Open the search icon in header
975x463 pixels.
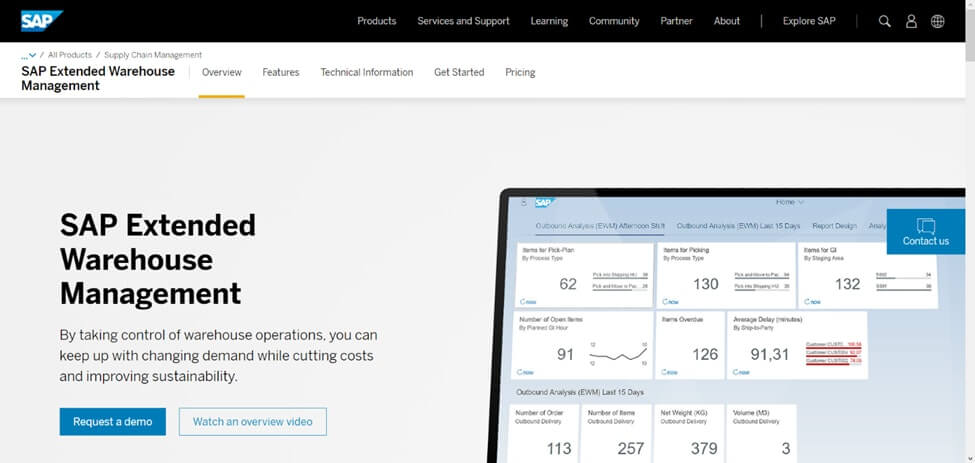[884, 21]
